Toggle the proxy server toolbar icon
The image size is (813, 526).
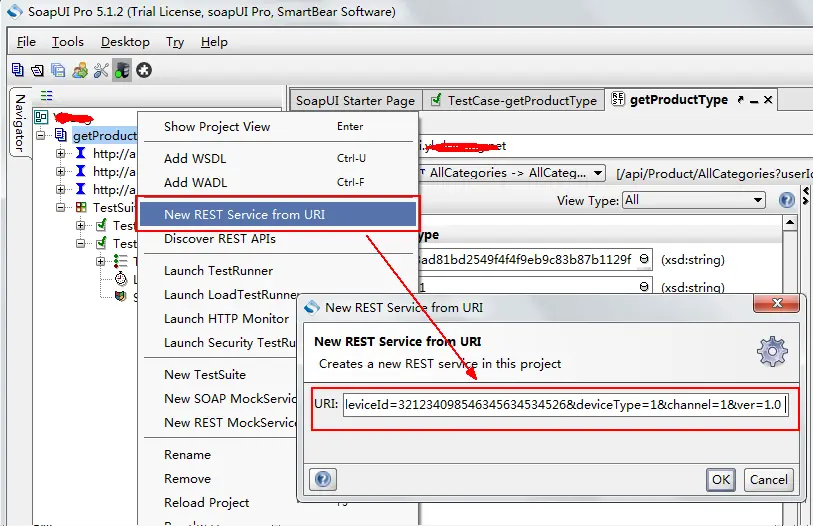pos(122,70)
